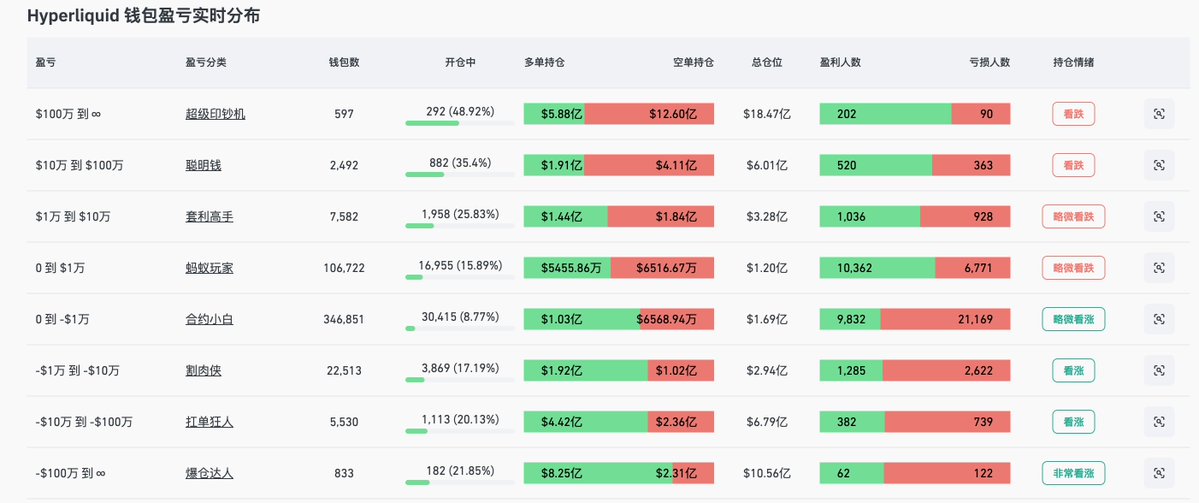Click 看涨 tag in 扛单狂人 row

click(1074, 421)
